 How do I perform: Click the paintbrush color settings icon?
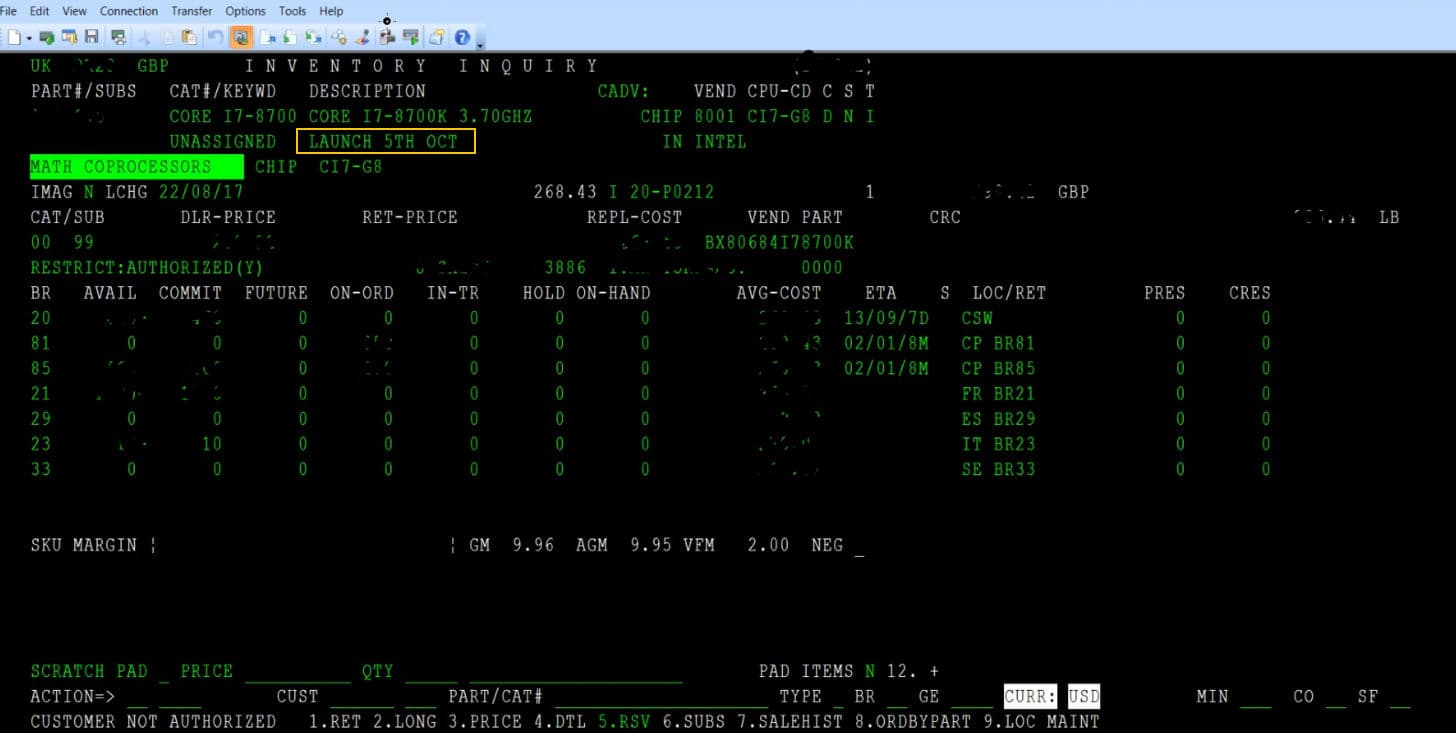point(363,37)
